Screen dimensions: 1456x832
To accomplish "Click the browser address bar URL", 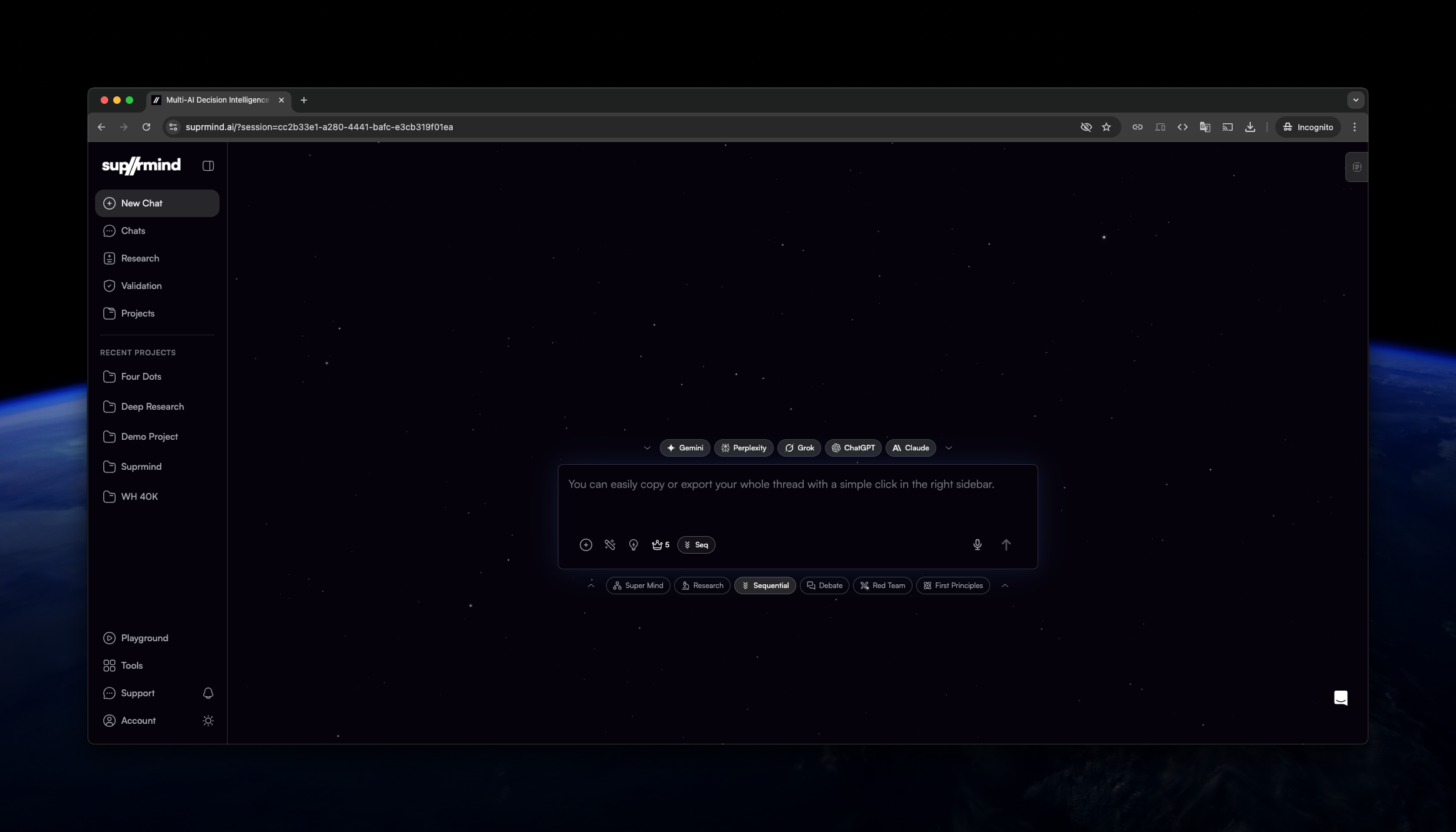I will point(319,127).
